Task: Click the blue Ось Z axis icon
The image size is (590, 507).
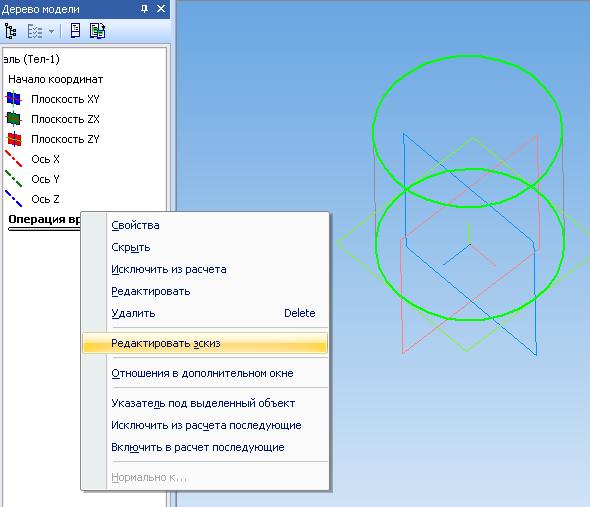Action: click(x=14, y=199)
